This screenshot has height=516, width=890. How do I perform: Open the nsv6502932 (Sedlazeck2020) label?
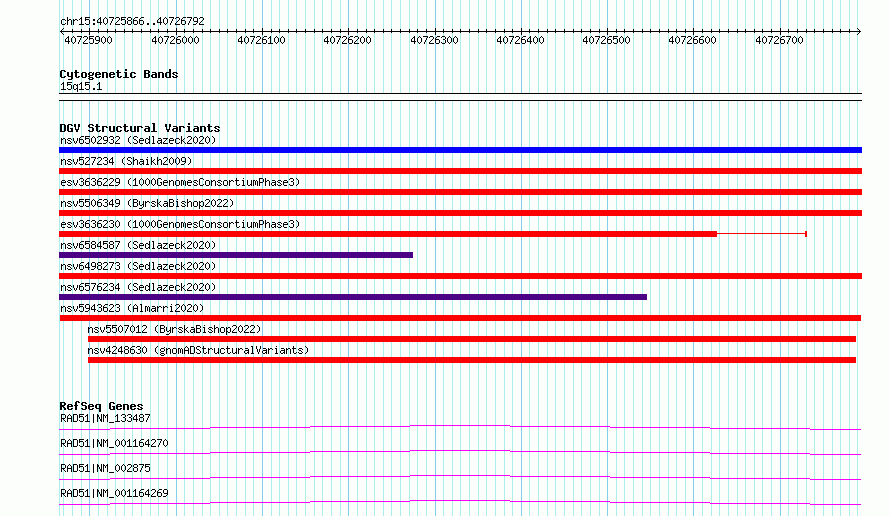138,140
